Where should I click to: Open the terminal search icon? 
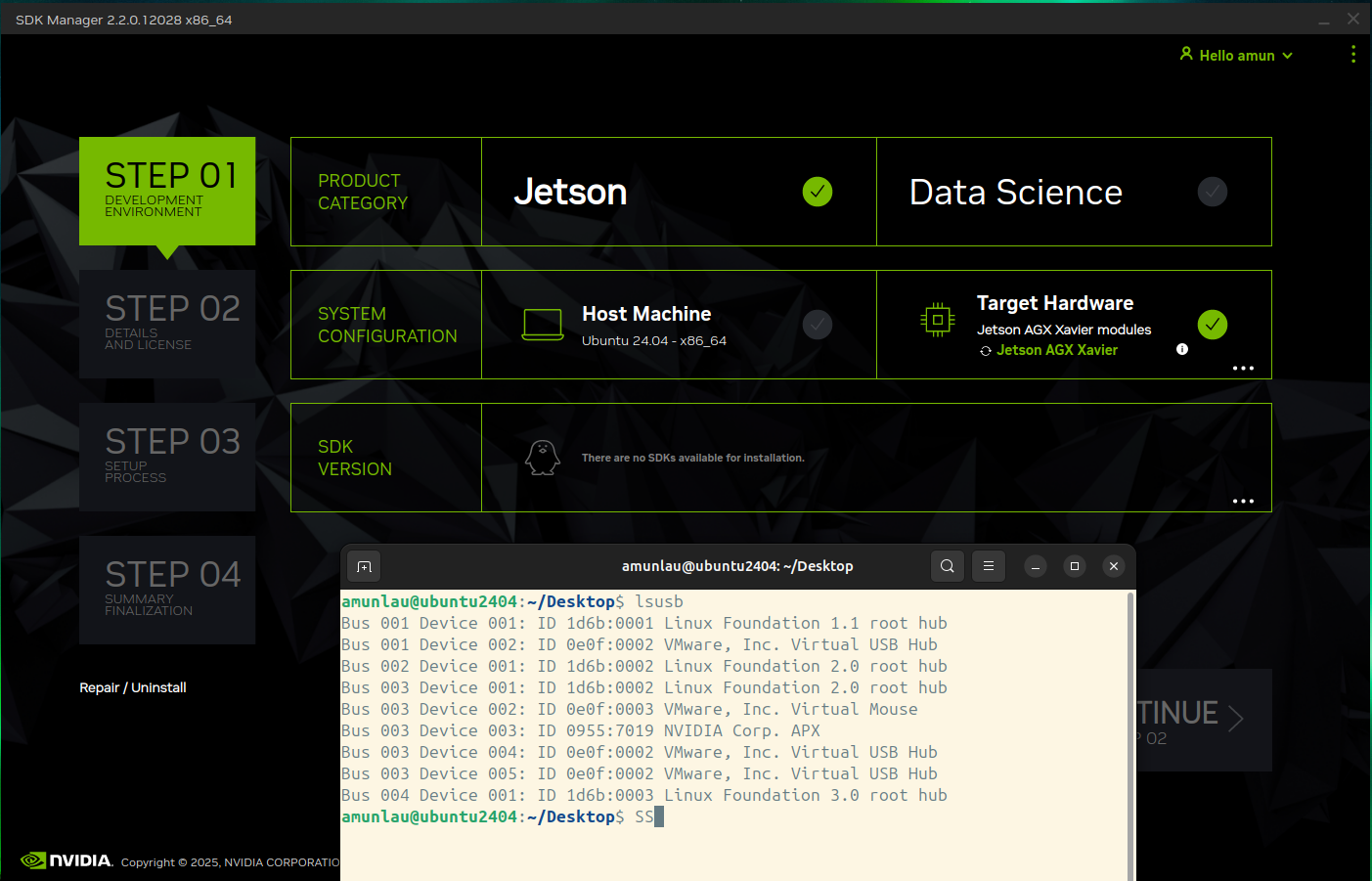(948, 565)
